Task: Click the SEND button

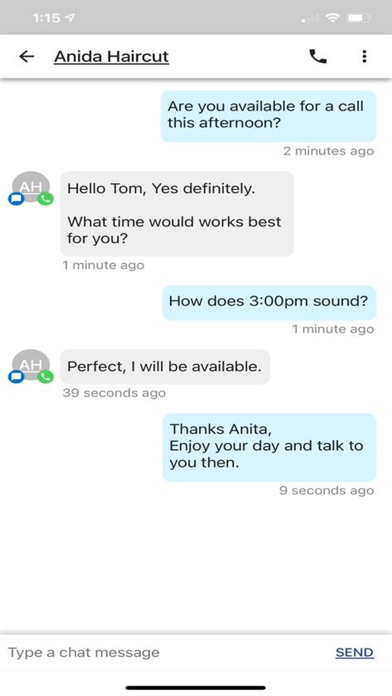Action: click(x=354, y=652)
